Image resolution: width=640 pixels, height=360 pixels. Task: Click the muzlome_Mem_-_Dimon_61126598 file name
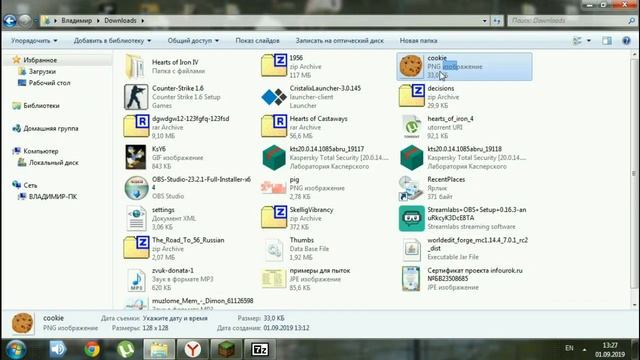202,301
